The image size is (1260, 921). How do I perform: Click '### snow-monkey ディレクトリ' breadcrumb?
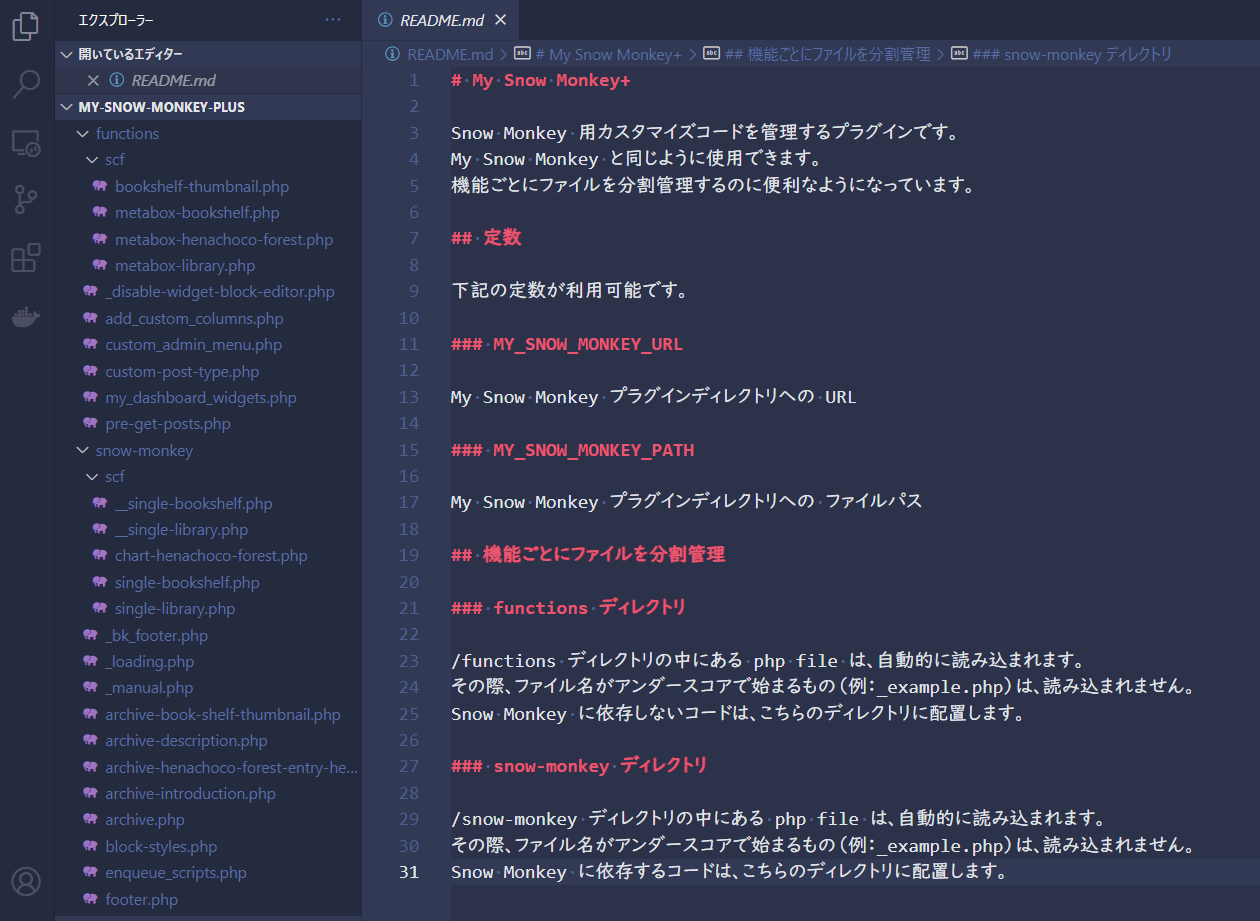coord(1061,54)
